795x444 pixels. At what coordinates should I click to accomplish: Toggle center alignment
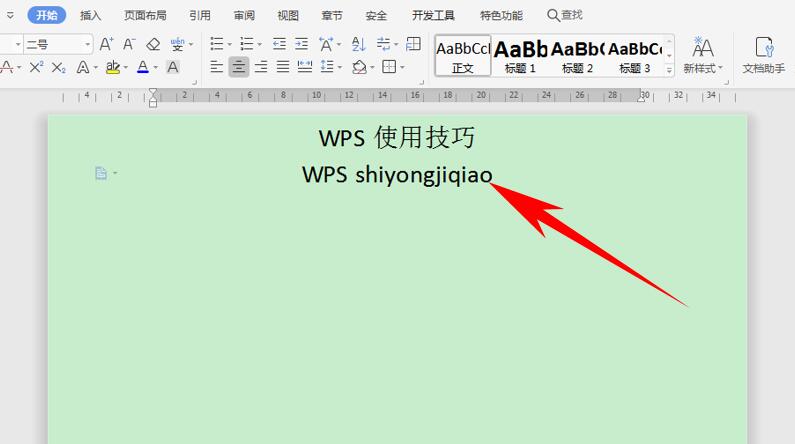[239, 67]
